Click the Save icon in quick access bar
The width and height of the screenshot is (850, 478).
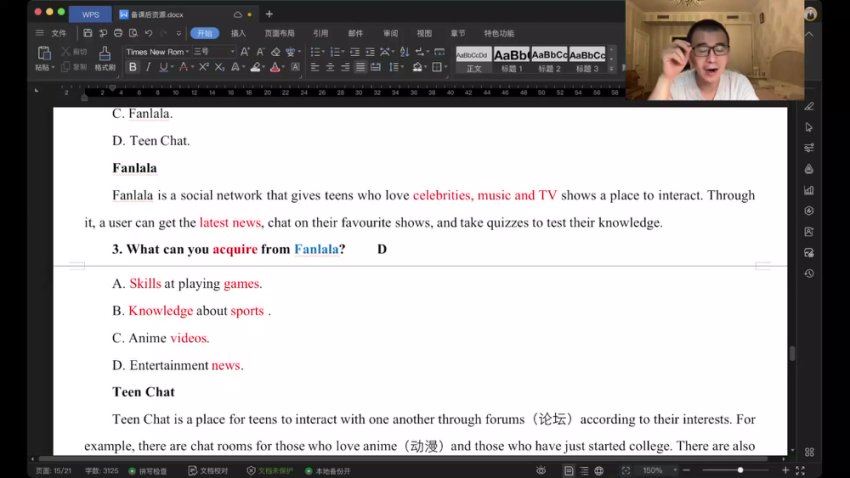tap(88, 33)
